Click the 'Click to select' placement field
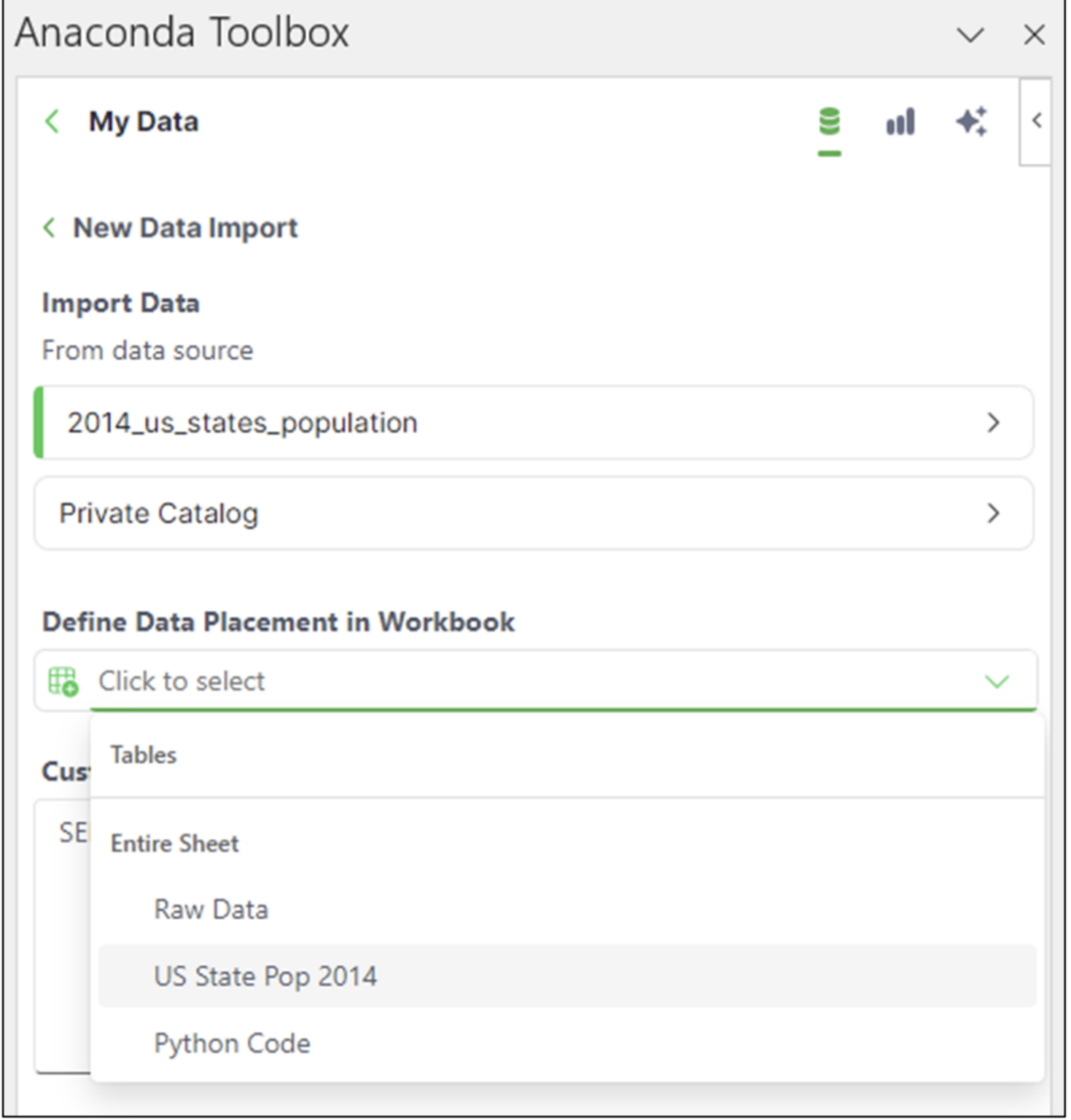This screenshot has height=1120, width=1071. pyautogui.click(x=182, y=681)
